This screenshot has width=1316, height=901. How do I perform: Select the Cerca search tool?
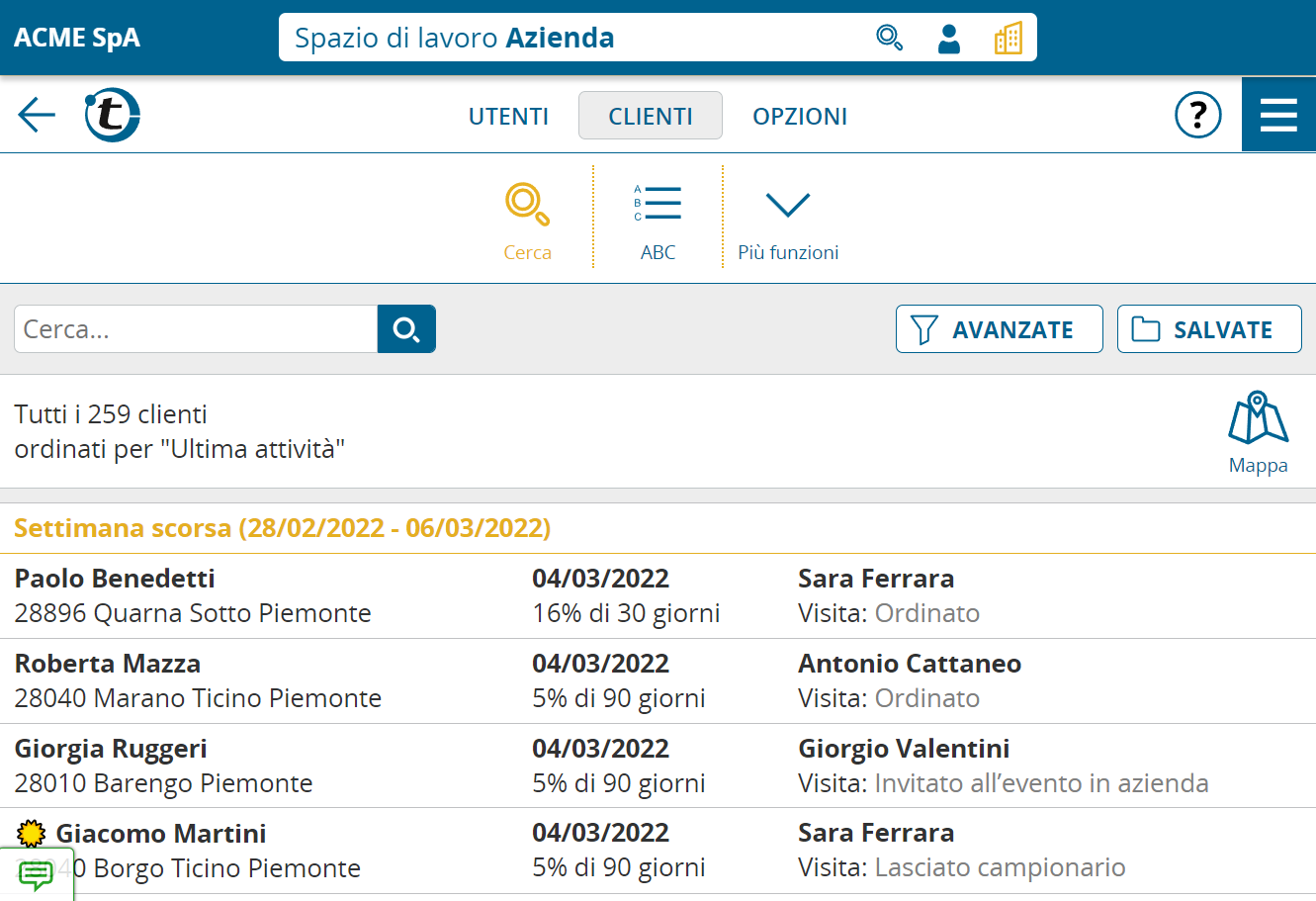tap(527, 222)
